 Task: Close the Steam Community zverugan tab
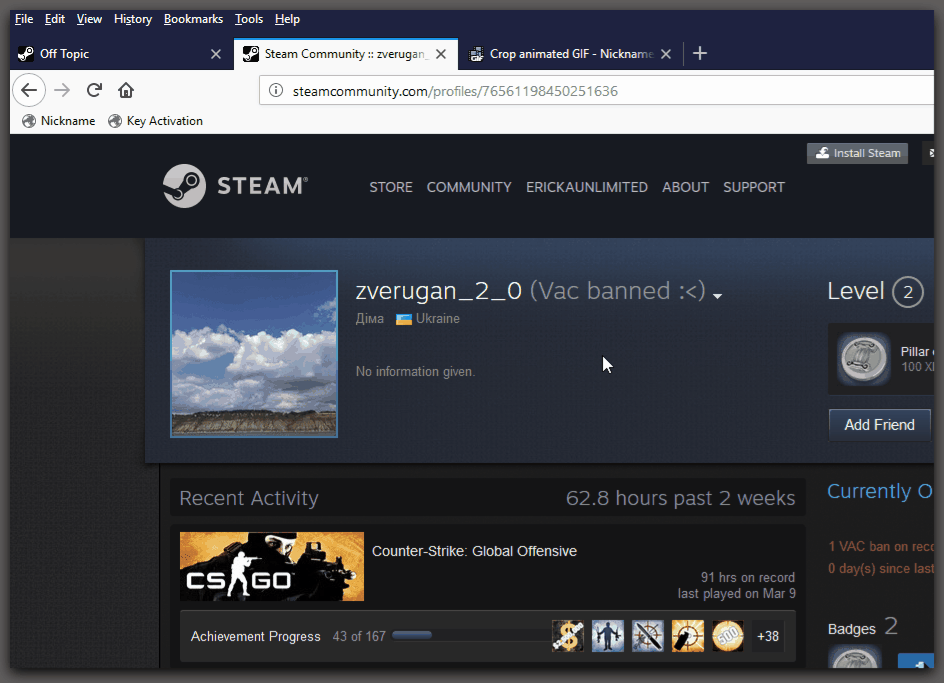tap(441, 54)
